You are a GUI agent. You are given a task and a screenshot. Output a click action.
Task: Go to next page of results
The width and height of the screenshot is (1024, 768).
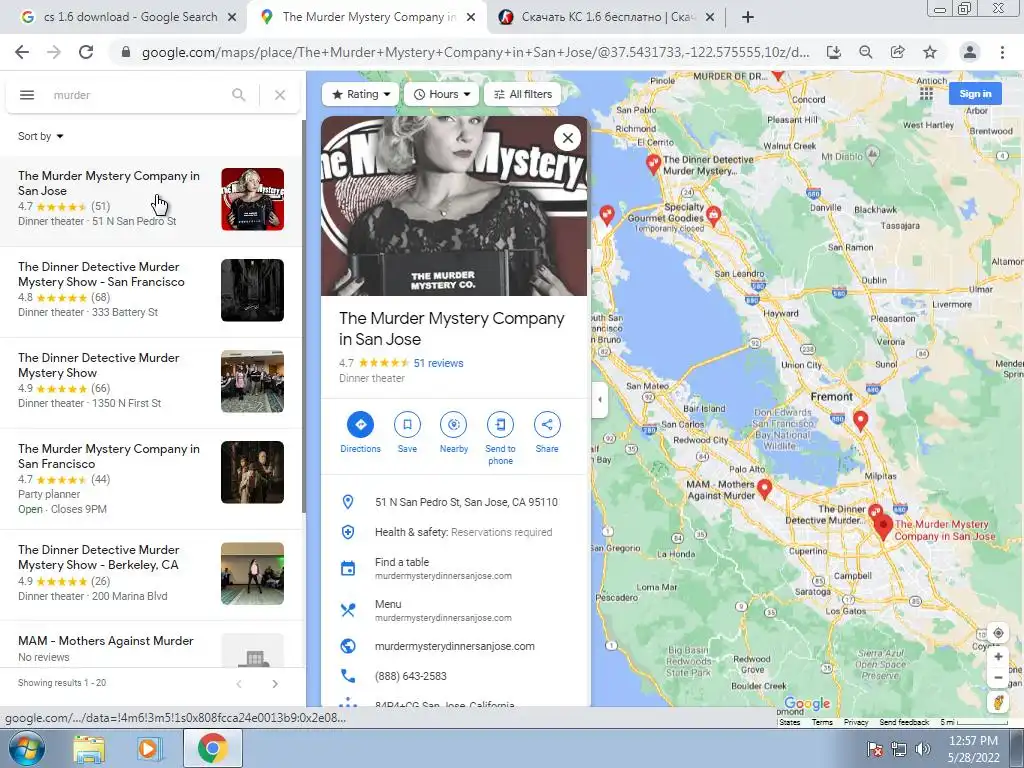pyautogui.click(x=275, y=684)
